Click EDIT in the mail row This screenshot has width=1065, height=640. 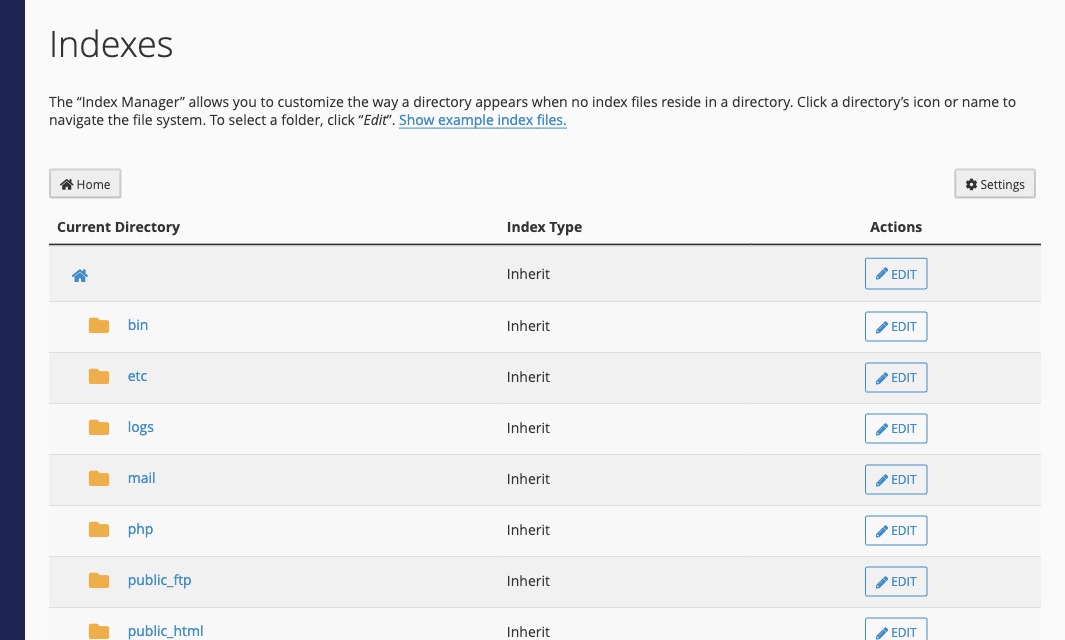coord(896,480)
